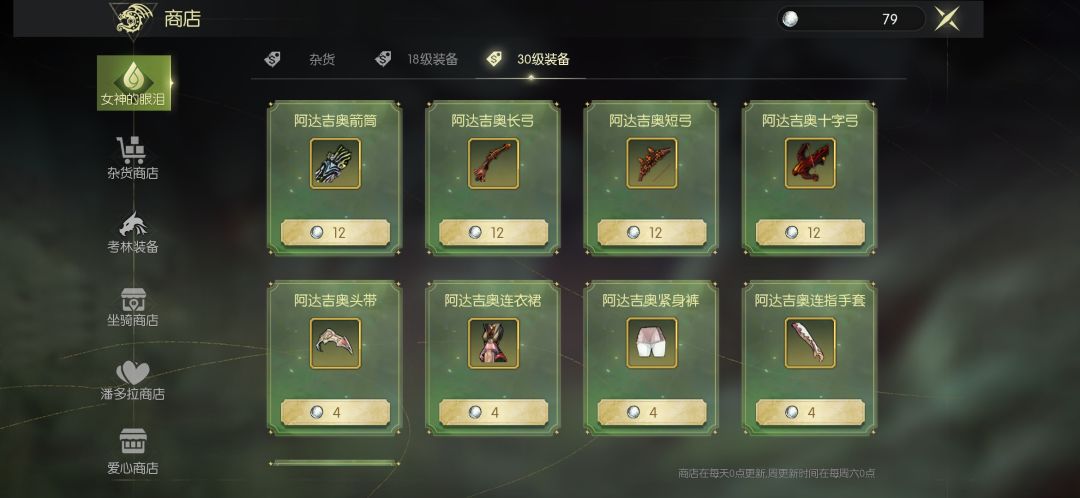Open the 爱心商店 storefront icon
Viewport: 1080px width, 498px height.
133,442
